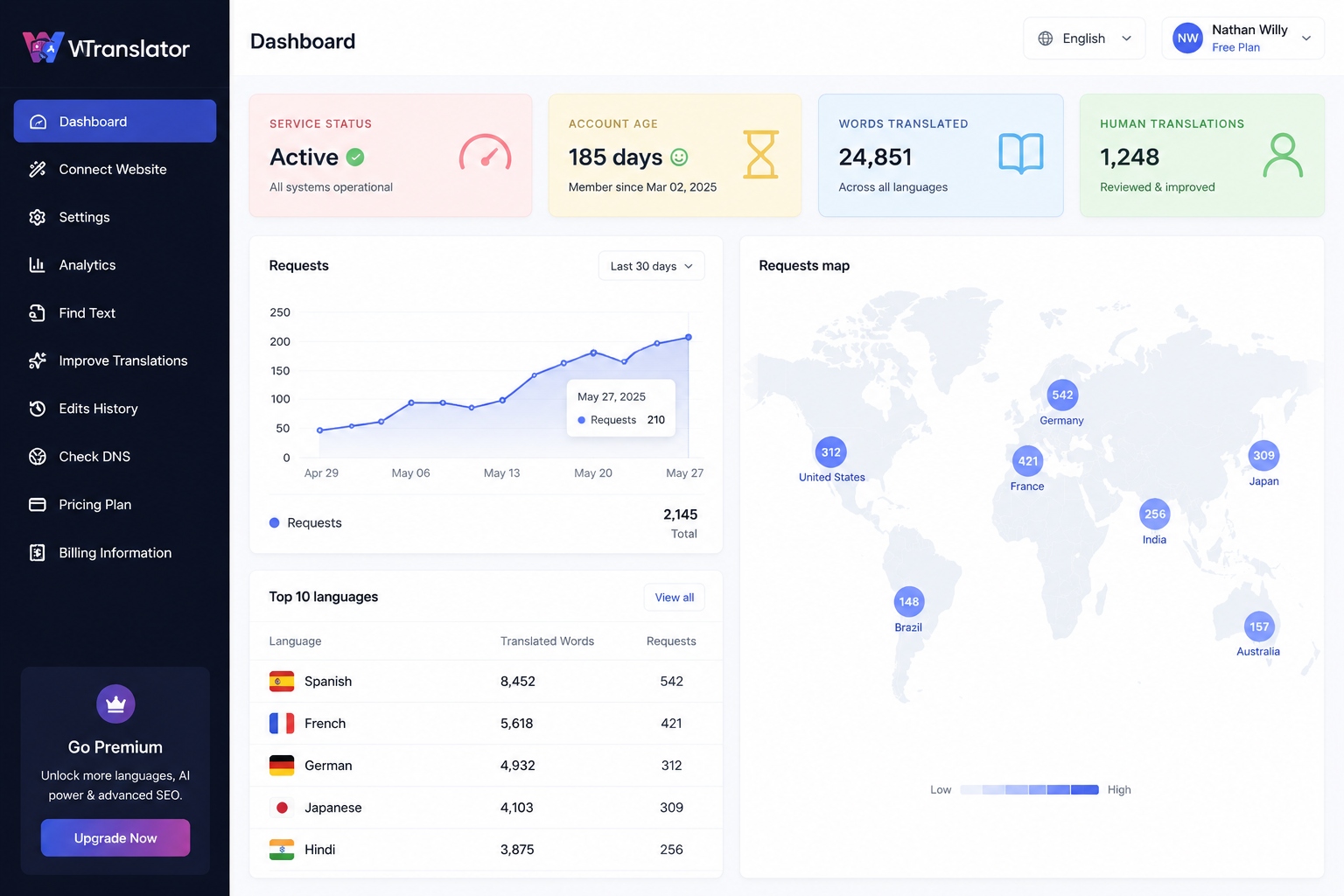Click the Germany 542 map marker

[x=1062, y=395]
